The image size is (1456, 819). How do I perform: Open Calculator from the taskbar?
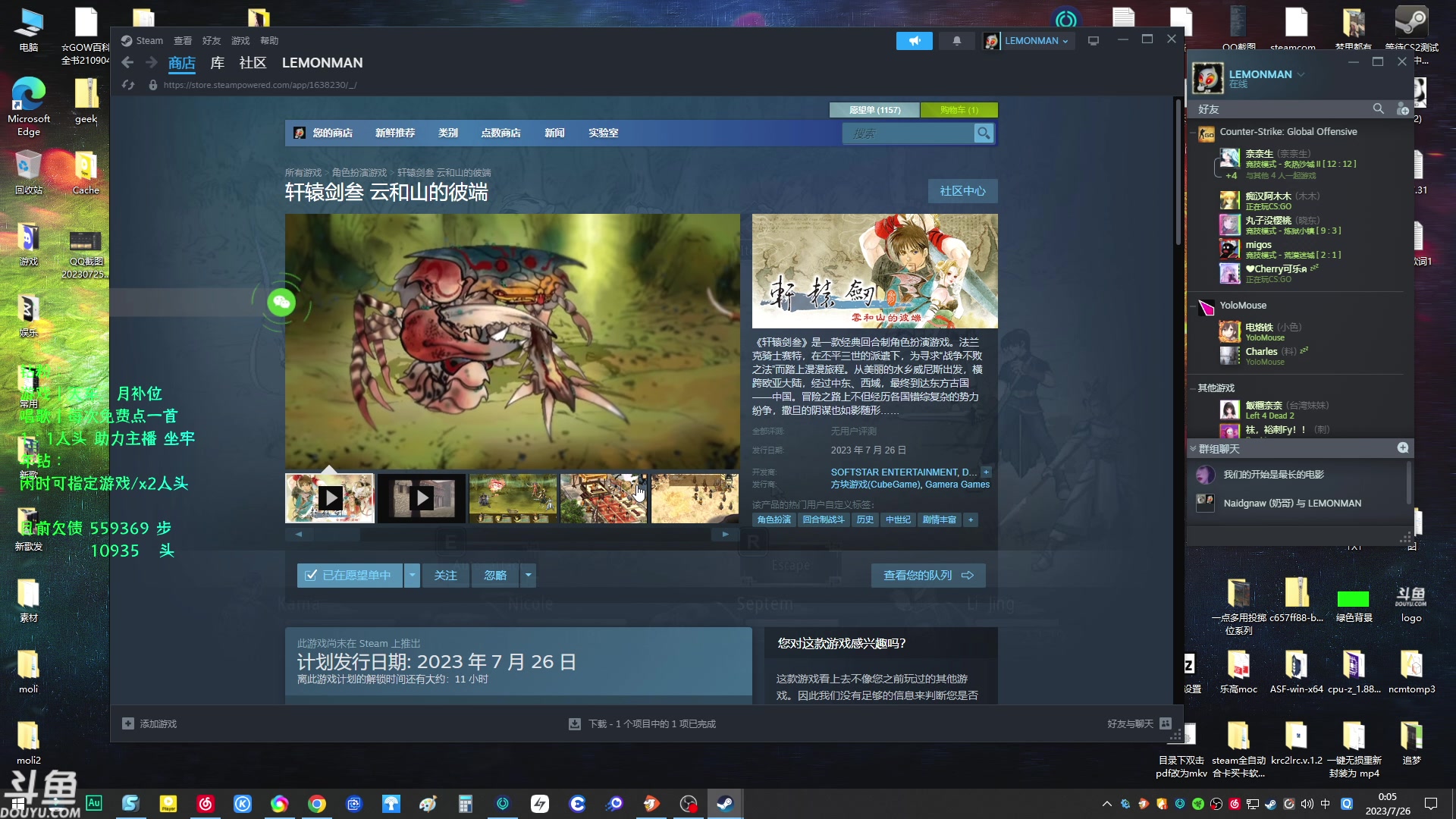466,803
